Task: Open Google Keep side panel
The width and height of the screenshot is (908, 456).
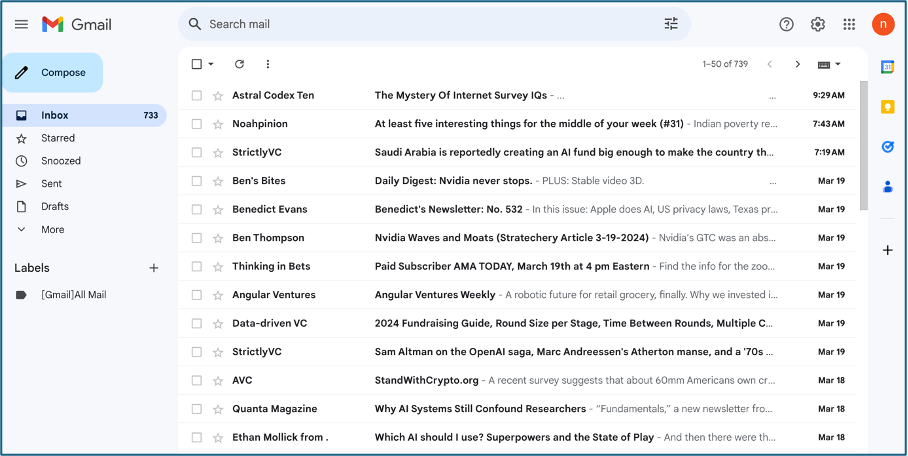Action: tap(887, 107)
